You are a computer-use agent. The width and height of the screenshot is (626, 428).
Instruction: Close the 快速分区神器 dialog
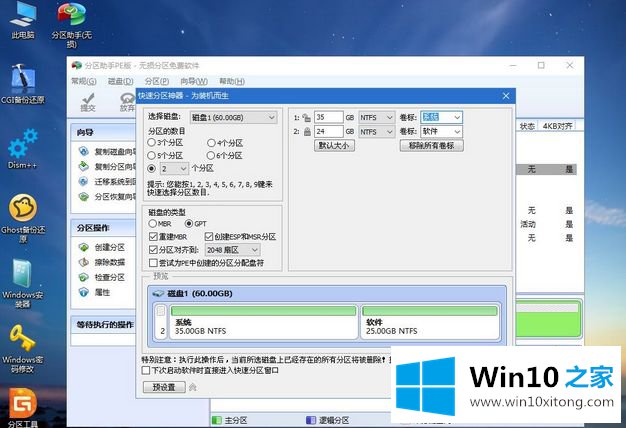coord(506,96)
